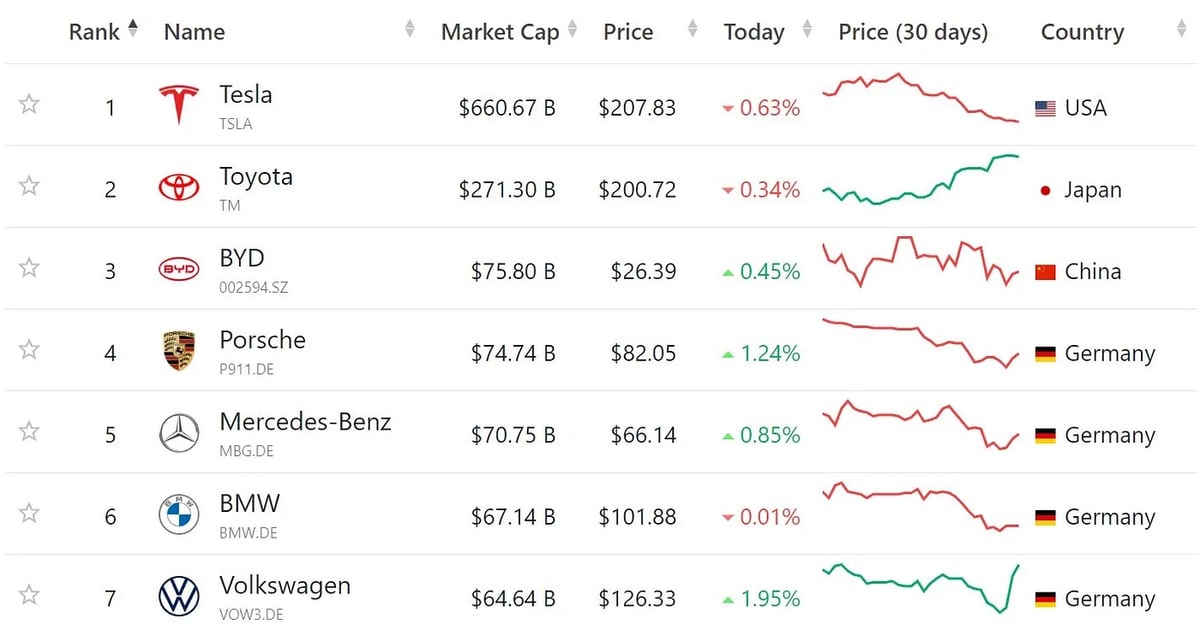Click the Toyota logo icon
The height and width of the screenshot is (630, 1200).
(179, 187)
